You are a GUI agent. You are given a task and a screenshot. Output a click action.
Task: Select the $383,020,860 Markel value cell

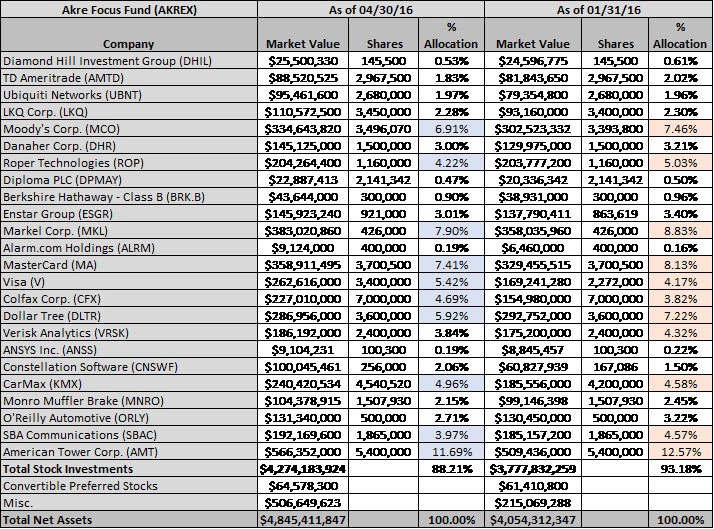pyautogui.click(x=303, y=231)
